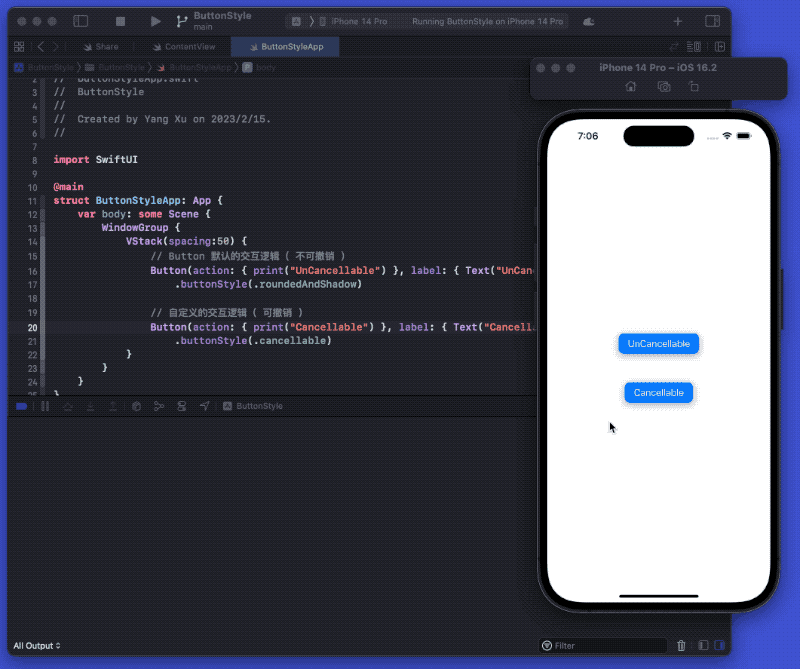800x669 pixels.
Task: Go back in editor history
Action: pos(41,46)
